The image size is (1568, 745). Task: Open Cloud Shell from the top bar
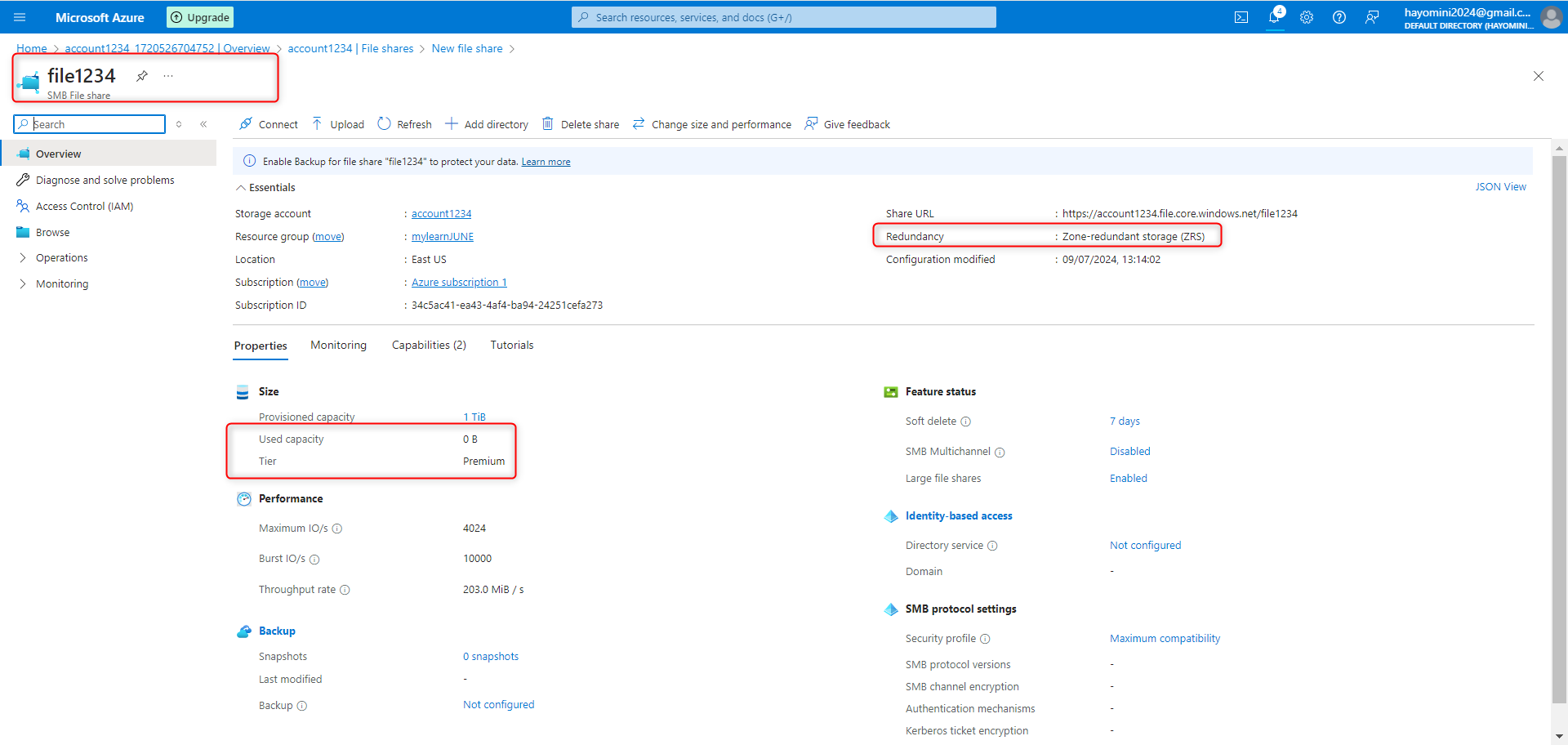[x=1241, y=17]
